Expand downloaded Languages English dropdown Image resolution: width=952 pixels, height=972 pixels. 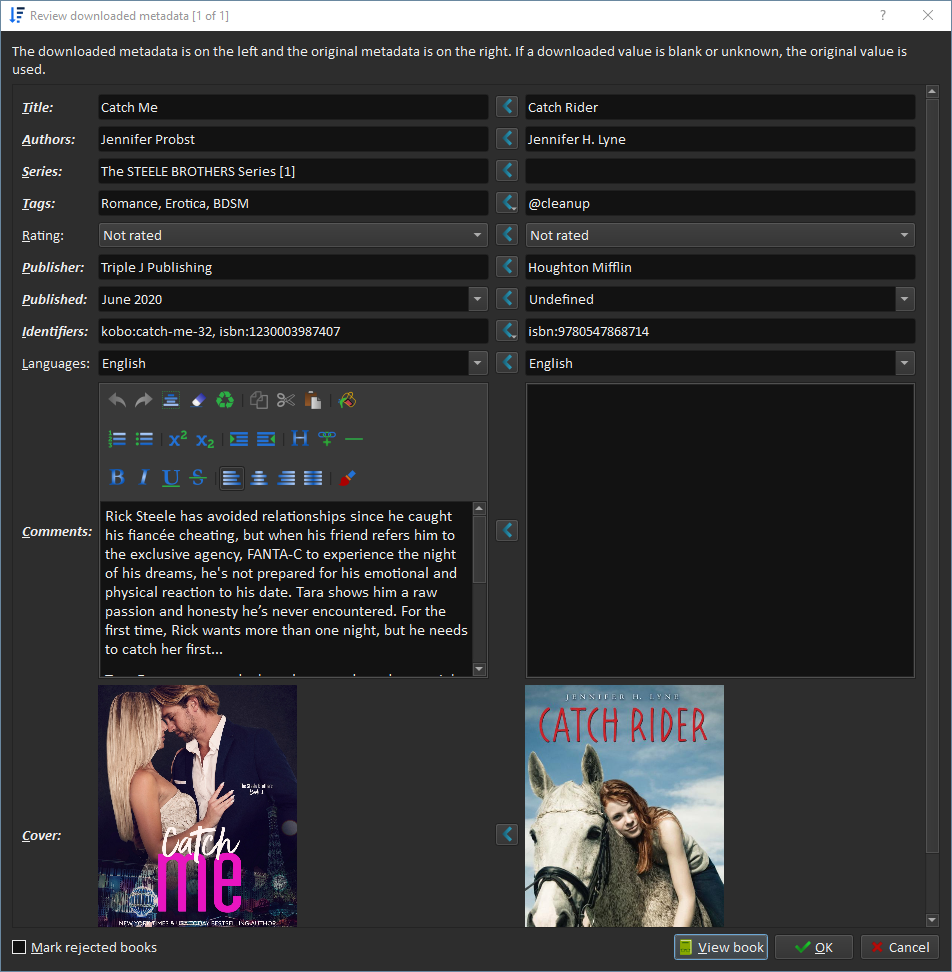click(x=477, y=363)
